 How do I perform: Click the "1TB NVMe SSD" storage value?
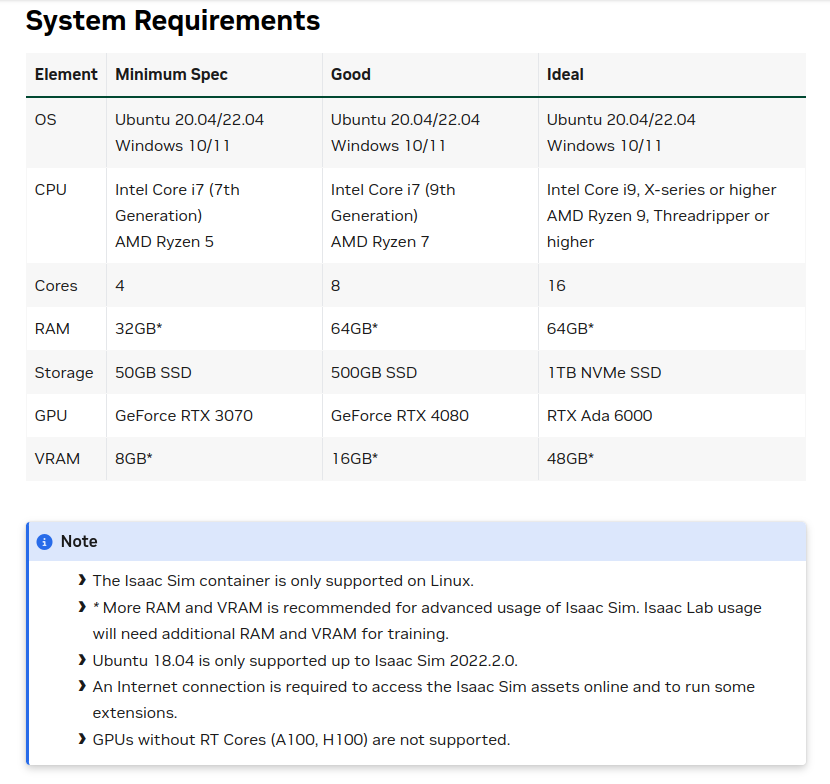[x=604, y=373]
